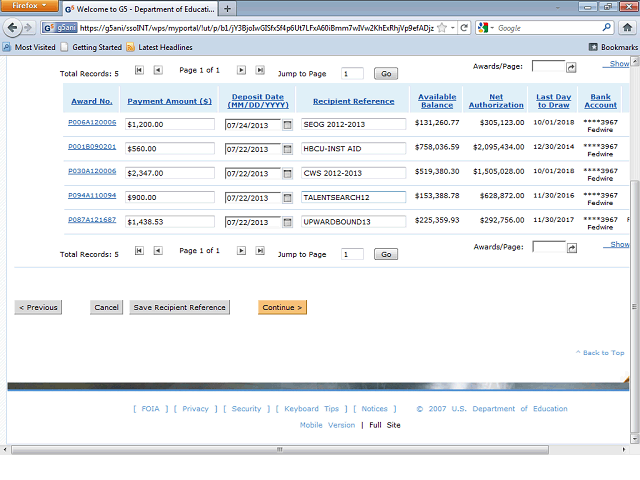The image size is (640, 480).
Task: Open calendar for P087A121687 deposit date
Action: [287, 222]
